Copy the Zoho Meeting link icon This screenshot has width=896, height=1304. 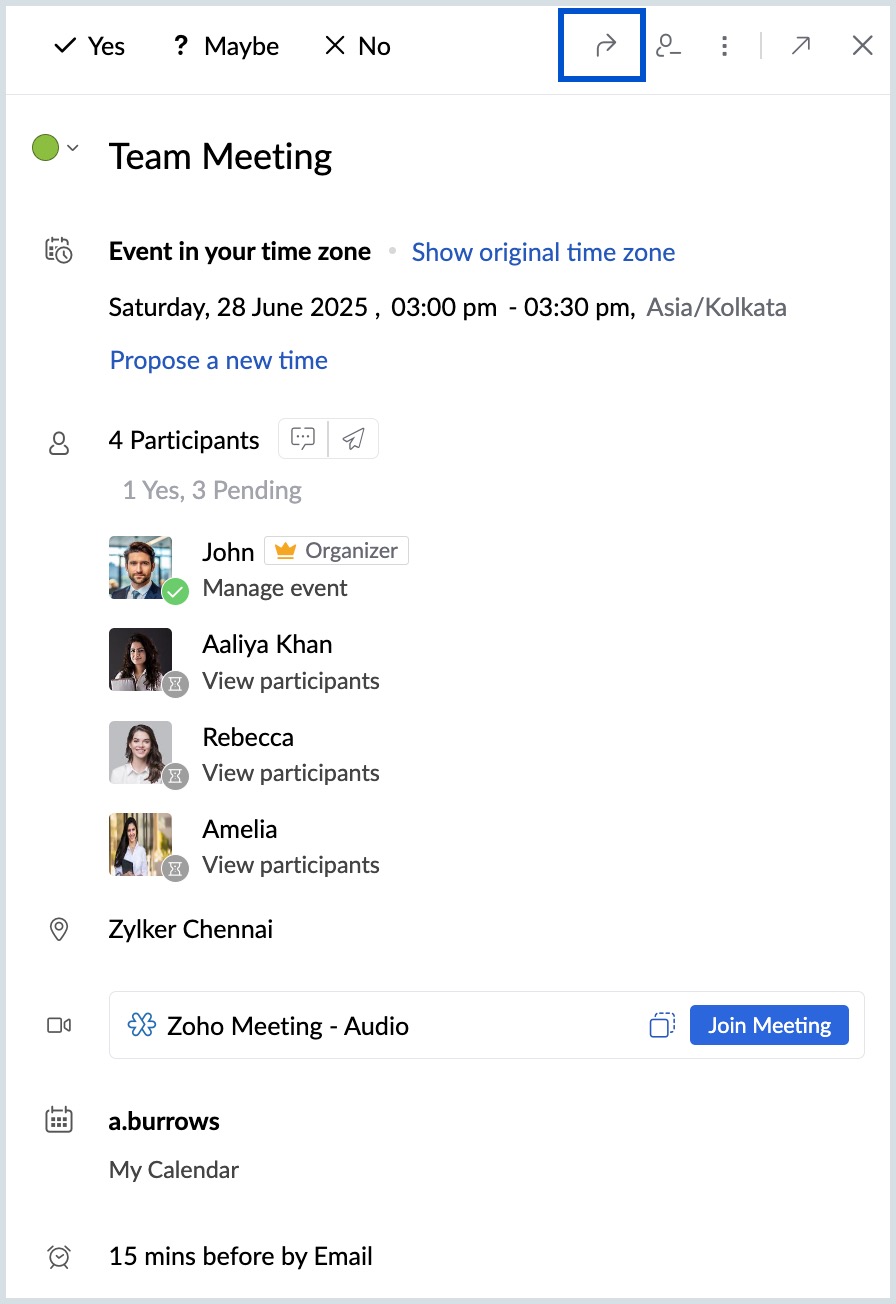[662, 1025]
